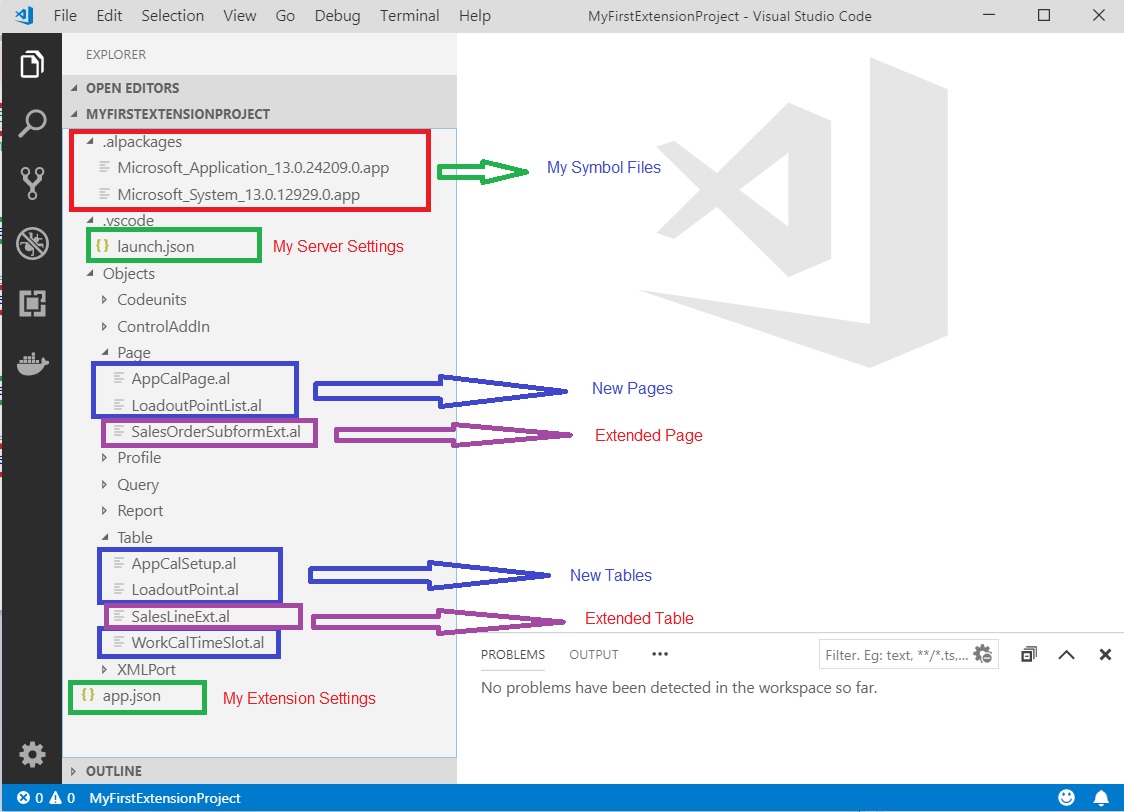
Task: Maximize the panel with the up chevron
Action: point(1066,655)
